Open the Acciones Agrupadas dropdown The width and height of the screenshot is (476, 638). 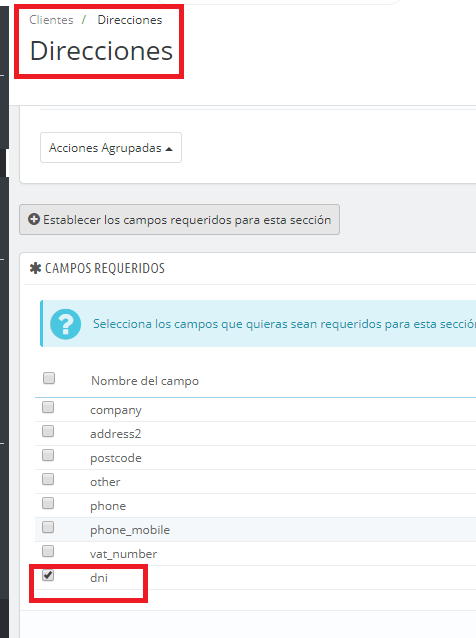pyautogui.click(x=111, y=148)
